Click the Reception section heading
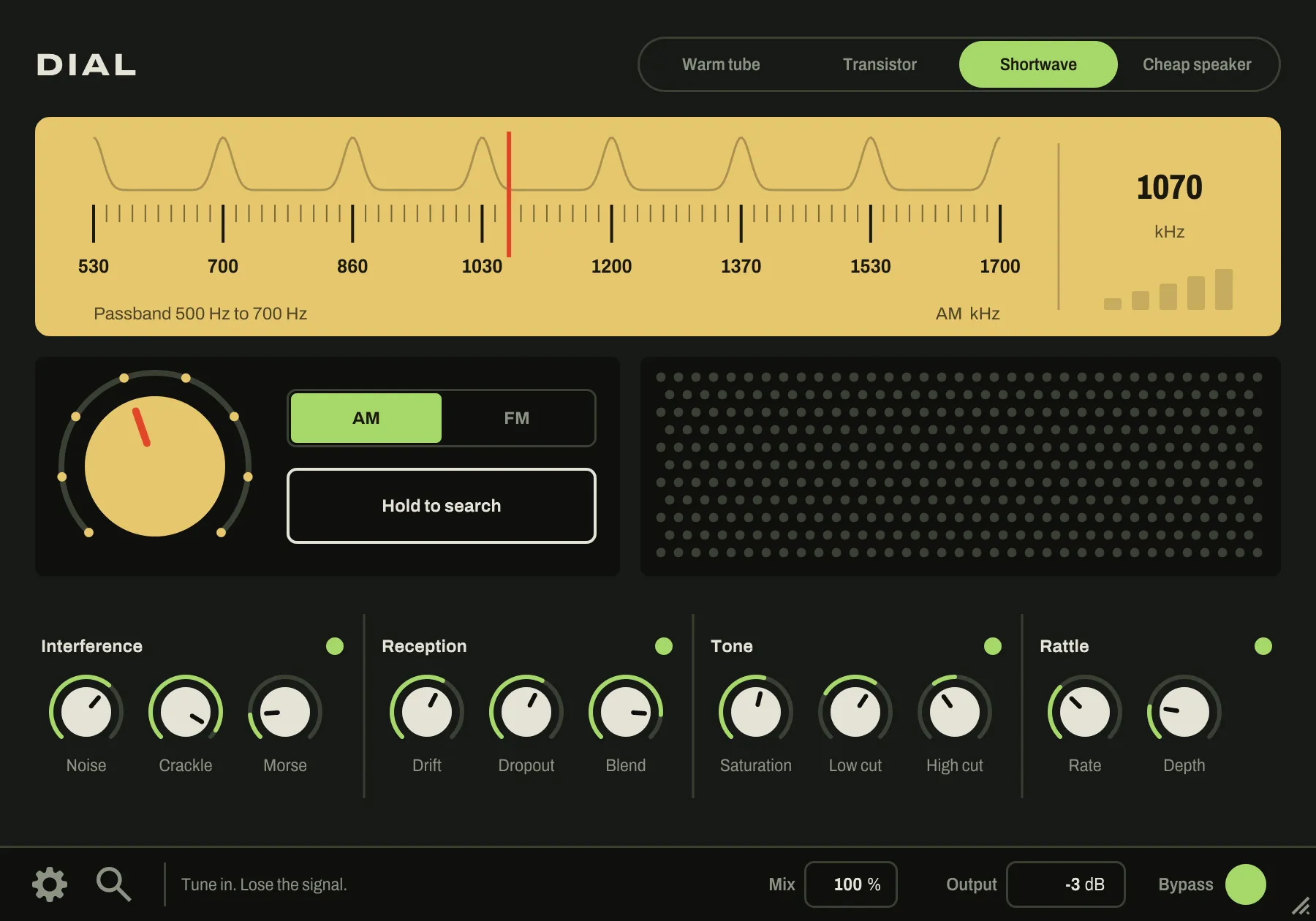Image resolution: width=1316 pixels, height=921 pixels. (x=424, y=646)
